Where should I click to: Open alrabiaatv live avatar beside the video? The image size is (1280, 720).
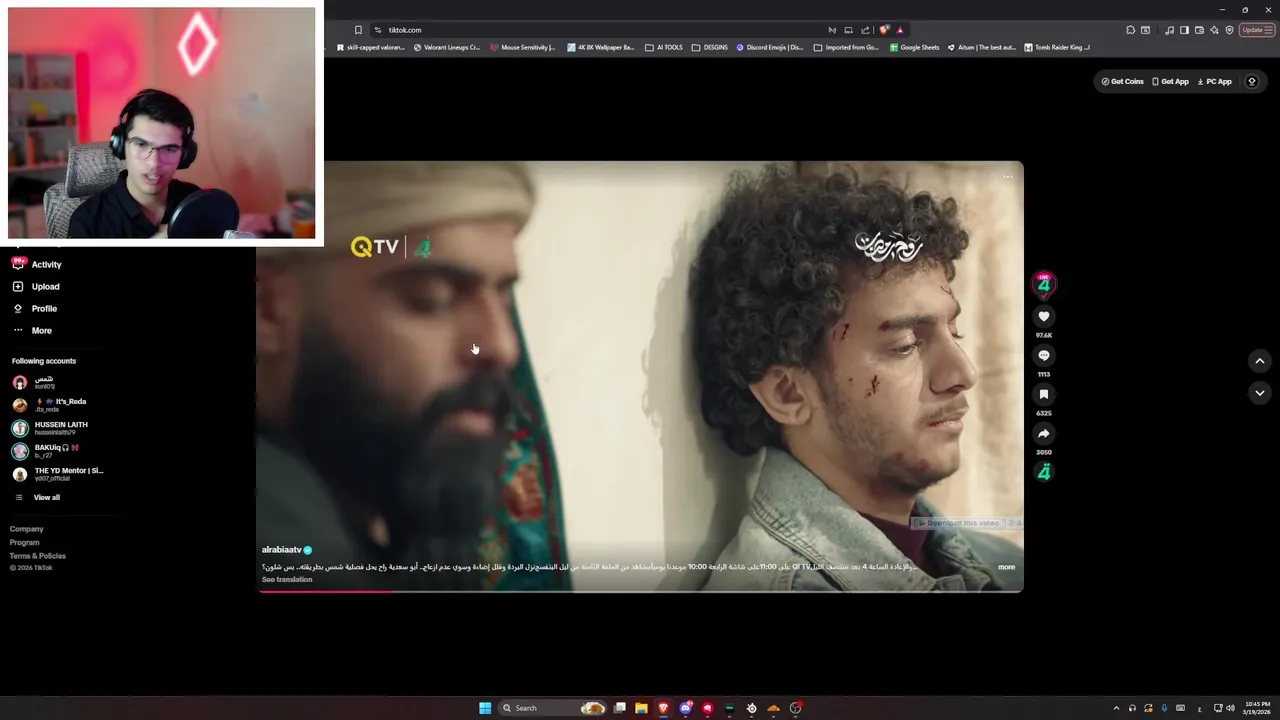1043,284
